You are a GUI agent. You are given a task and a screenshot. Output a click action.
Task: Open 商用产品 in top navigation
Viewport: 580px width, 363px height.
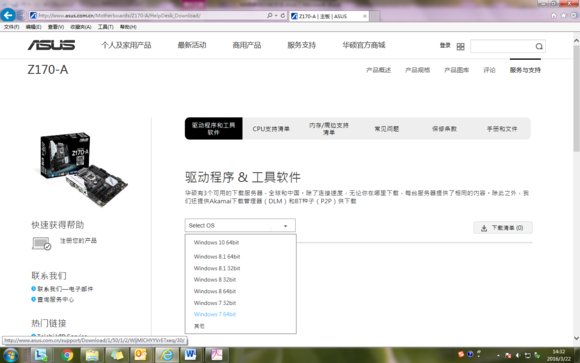coord(247,45)
